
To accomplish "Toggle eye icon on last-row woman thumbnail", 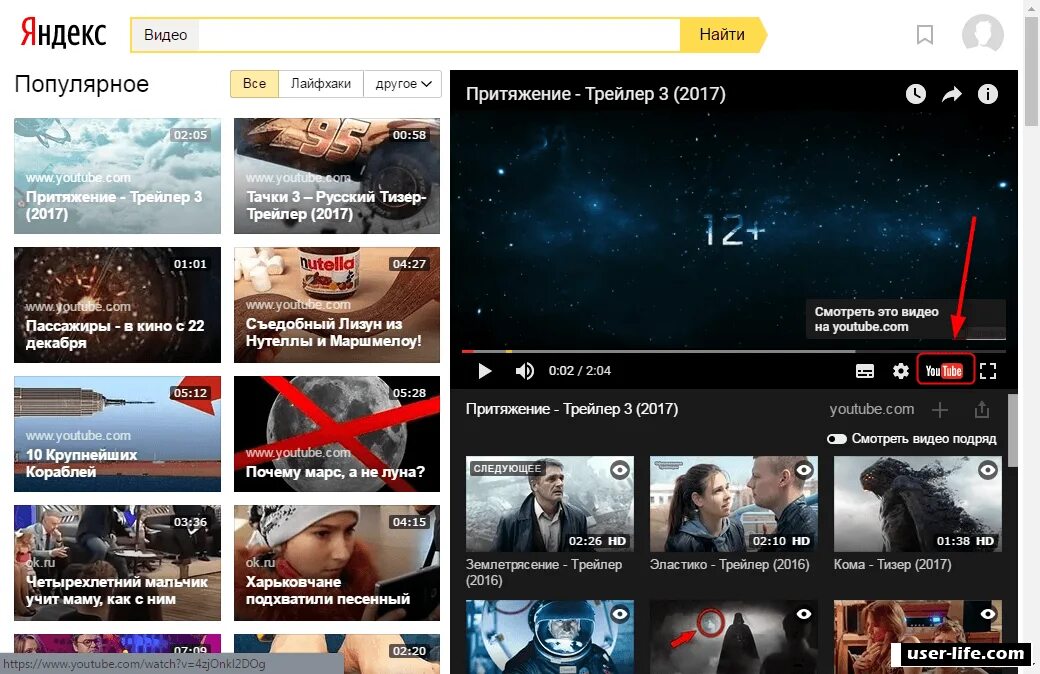I will (988, 614).
